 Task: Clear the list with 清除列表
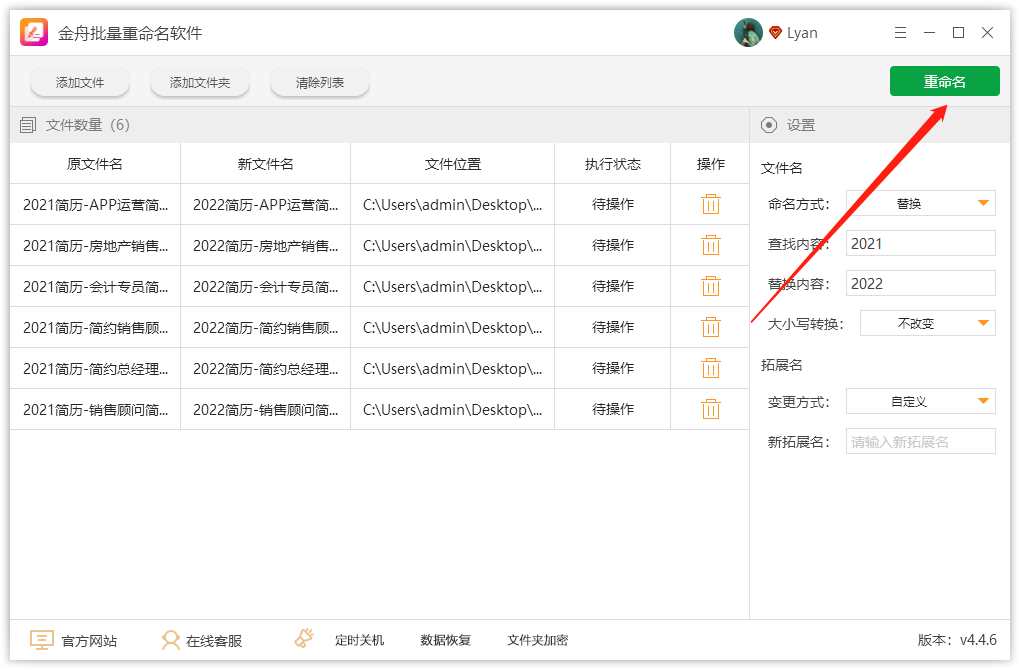(x=320, y=83)
